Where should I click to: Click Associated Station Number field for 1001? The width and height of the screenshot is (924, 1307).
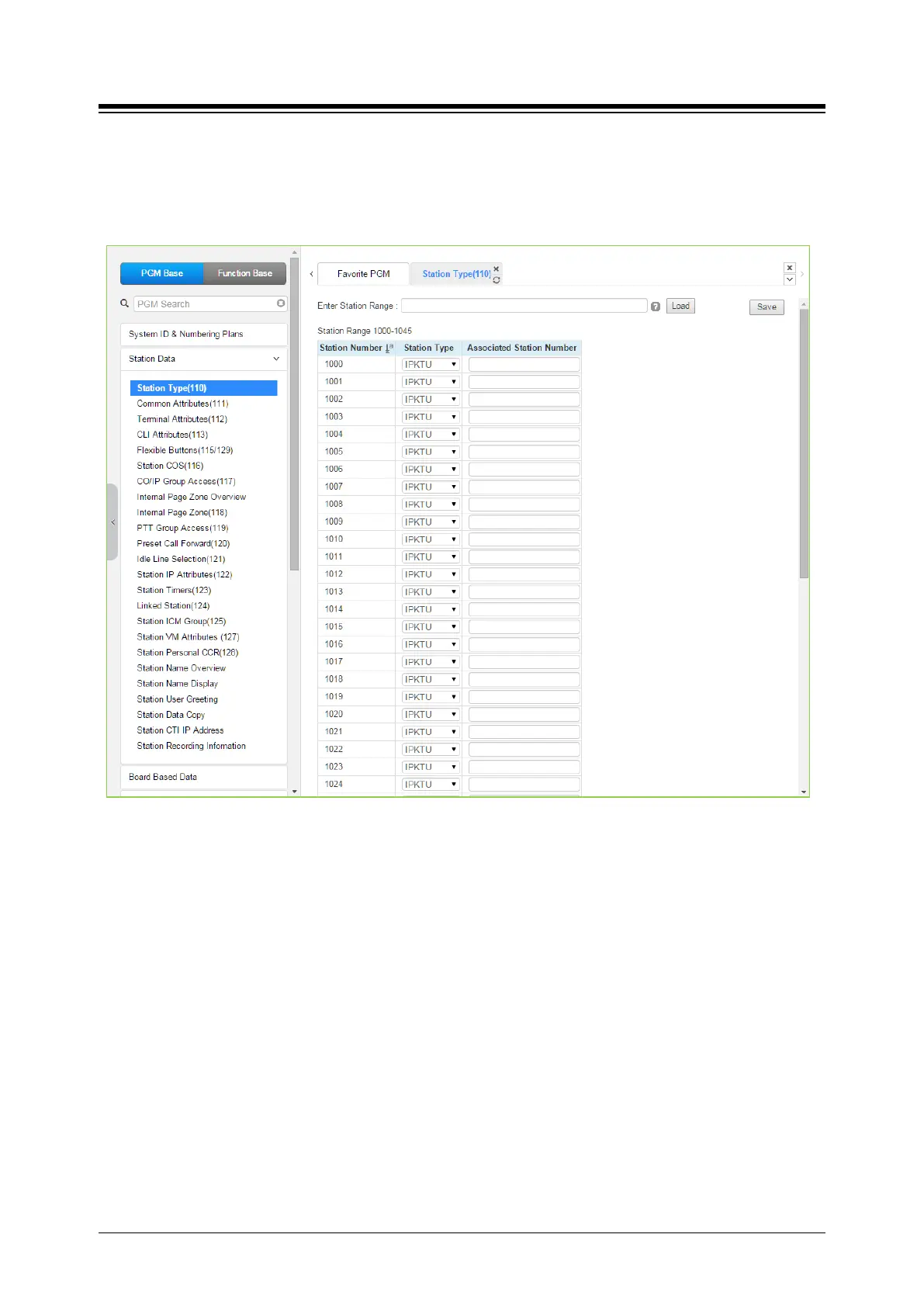tap(524, 382)
